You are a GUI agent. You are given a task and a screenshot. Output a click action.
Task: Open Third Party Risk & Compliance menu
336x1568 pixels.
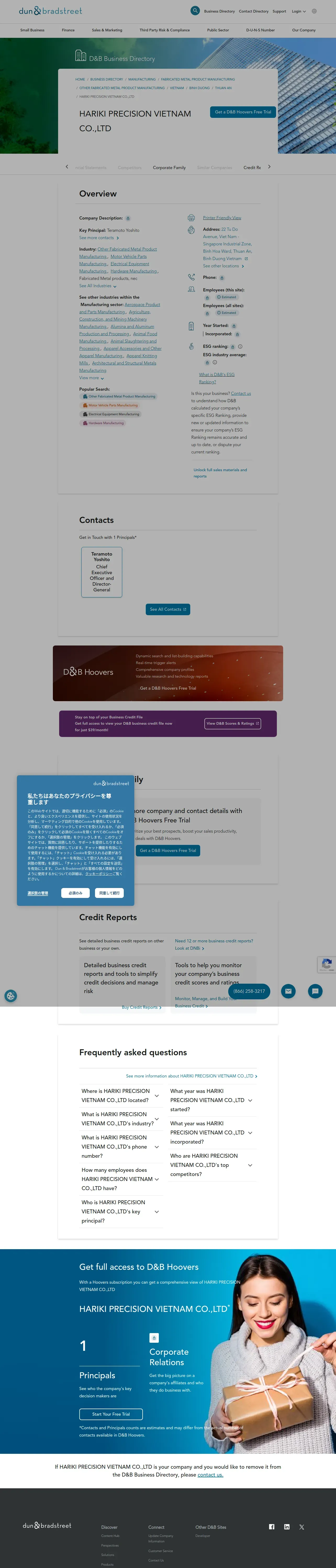165,30
